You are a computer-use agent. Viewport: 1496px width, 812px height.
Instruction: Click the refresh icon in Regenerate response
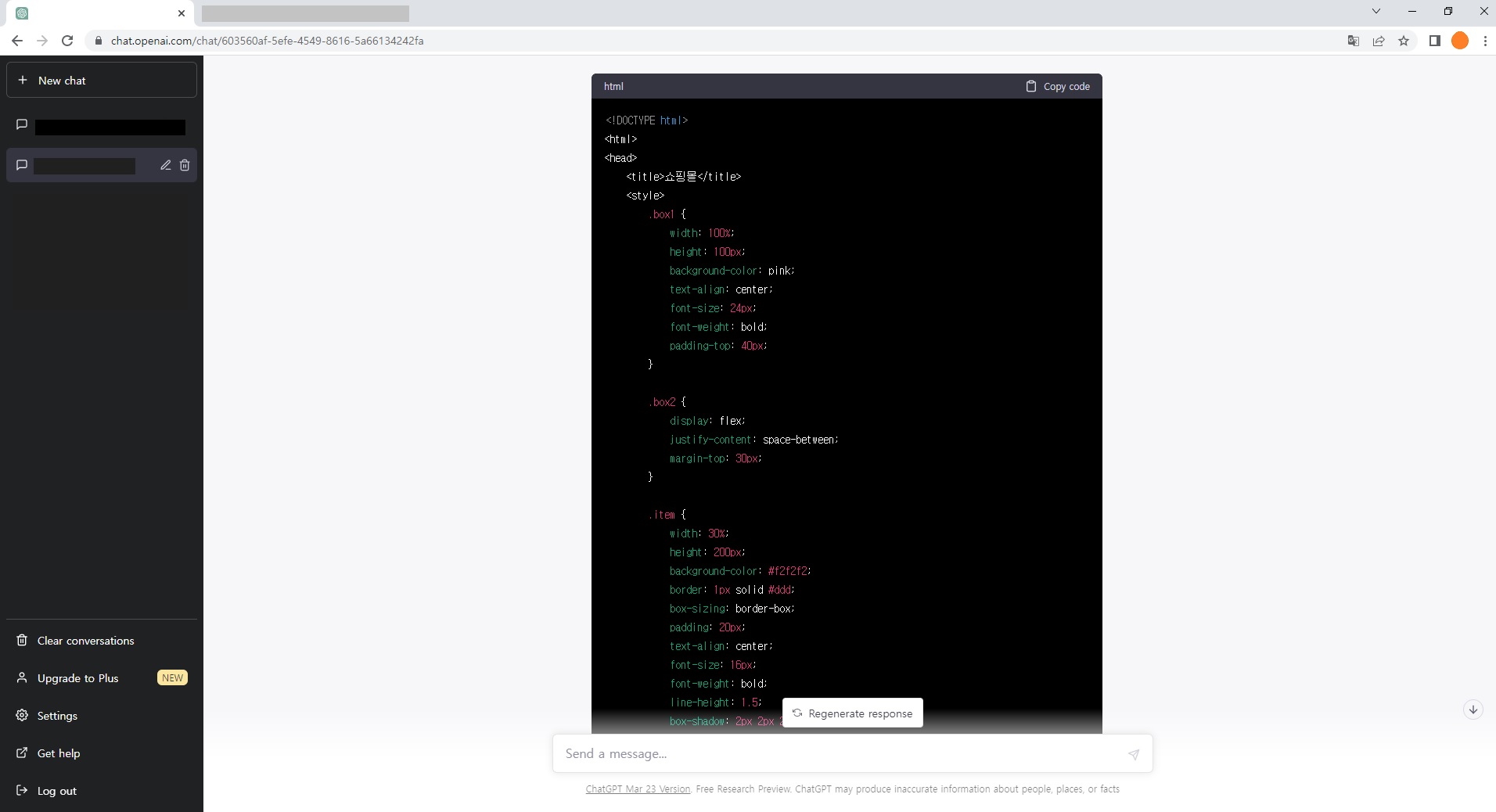(797, 713)
